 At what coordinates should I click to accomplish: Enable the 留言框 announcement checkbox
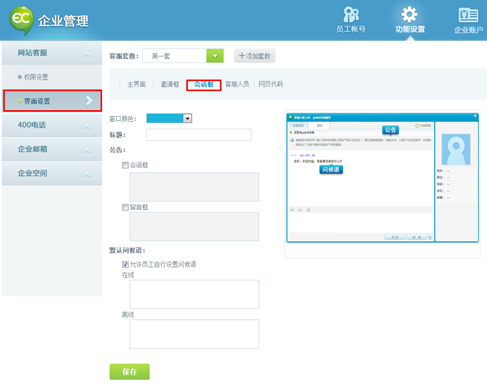coord(125,207)
